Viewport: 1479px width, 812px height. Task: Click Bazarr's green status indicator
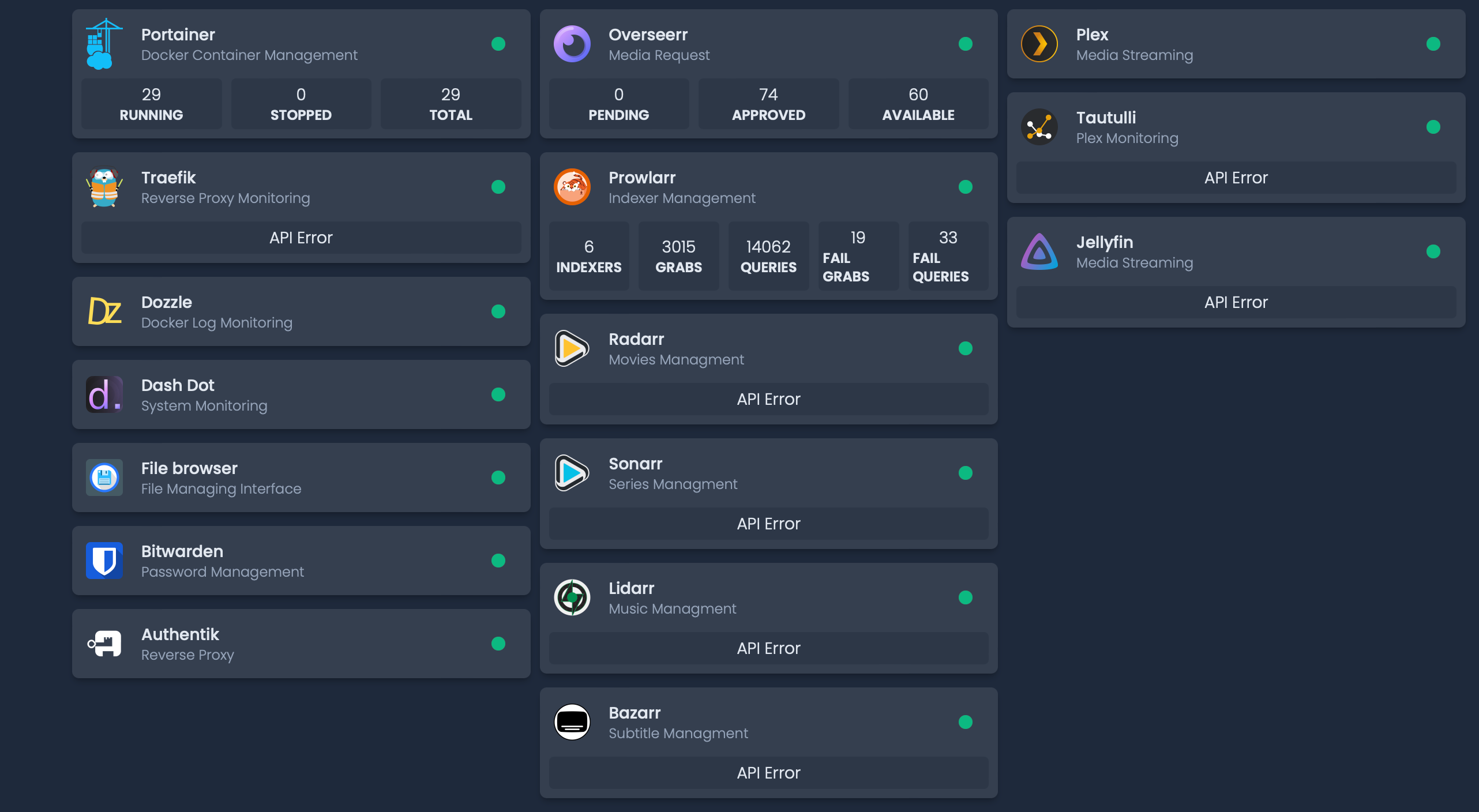(966, 722)
